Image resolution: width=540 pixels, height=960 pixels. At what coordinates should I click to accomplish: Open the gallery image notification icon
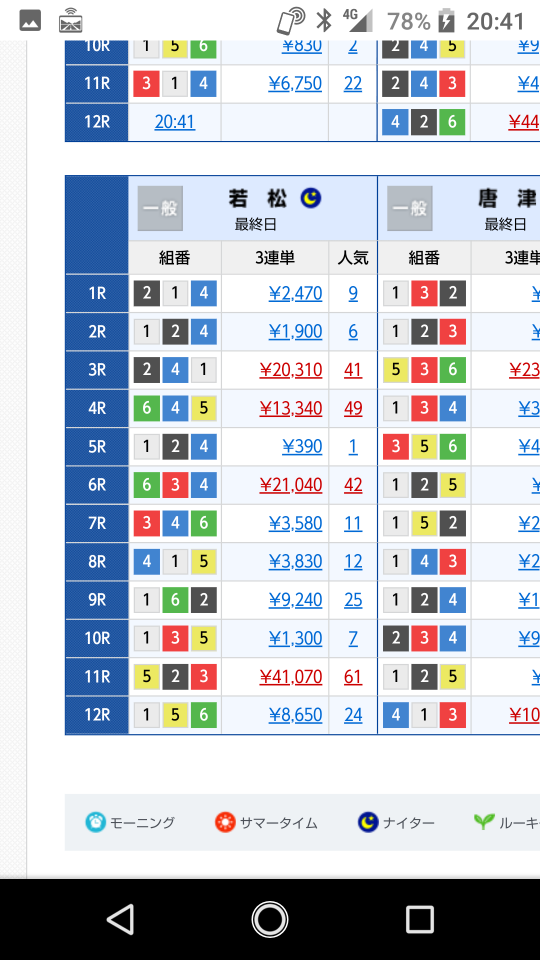click(x=30, y=21)
